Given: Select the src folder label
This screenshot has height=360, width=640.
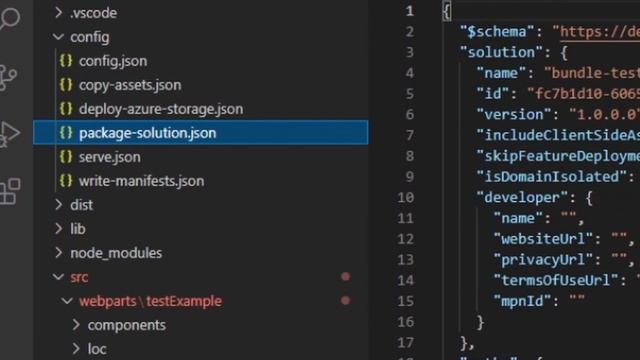Looking at the screenshot, I should (x=79, y=277).
